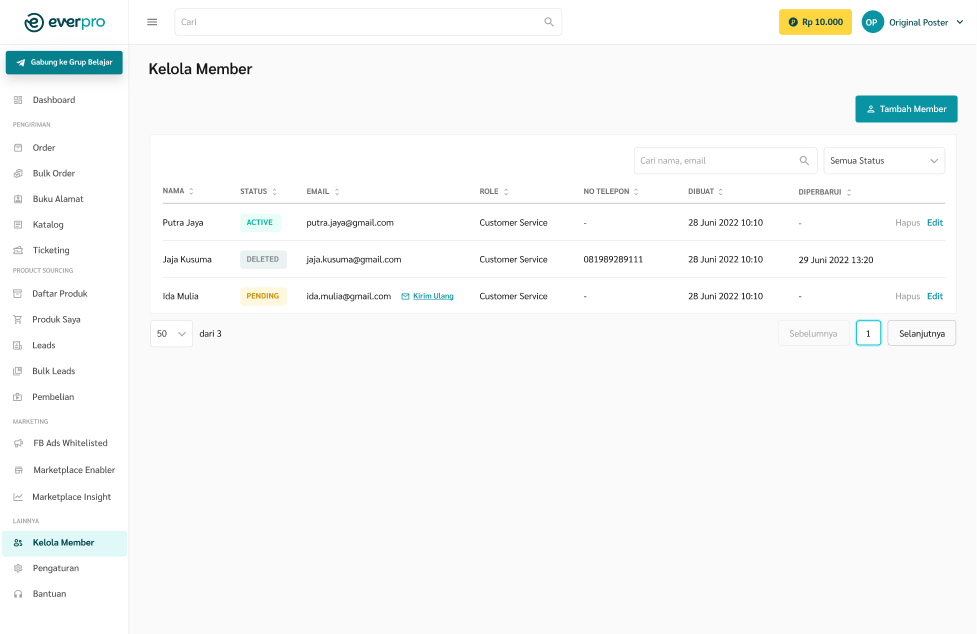Sort by EMAIL column arrows

(x=336, y=191)
